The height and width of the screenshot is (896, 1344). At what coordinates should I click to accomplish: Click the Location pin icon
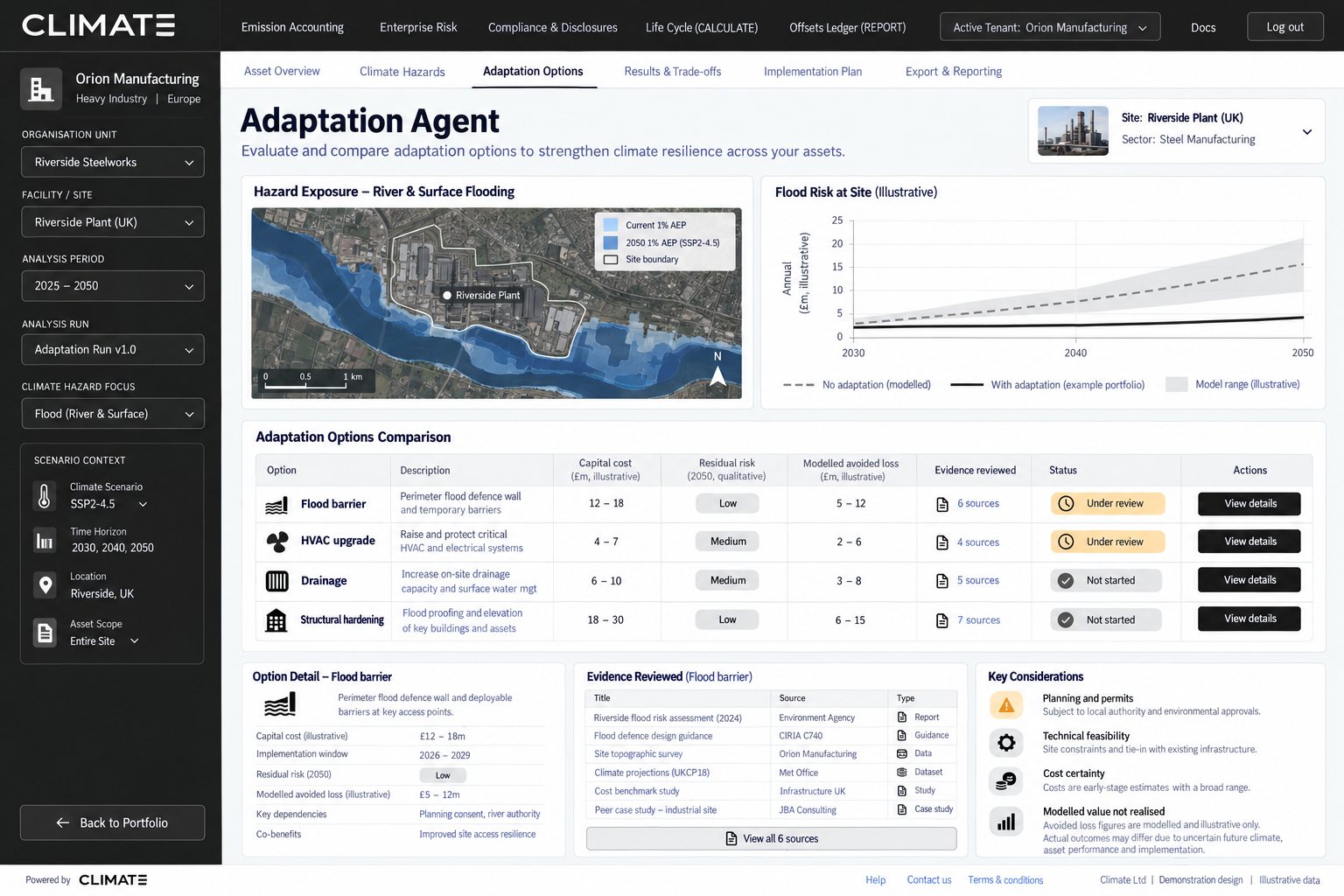click(45, 584)
